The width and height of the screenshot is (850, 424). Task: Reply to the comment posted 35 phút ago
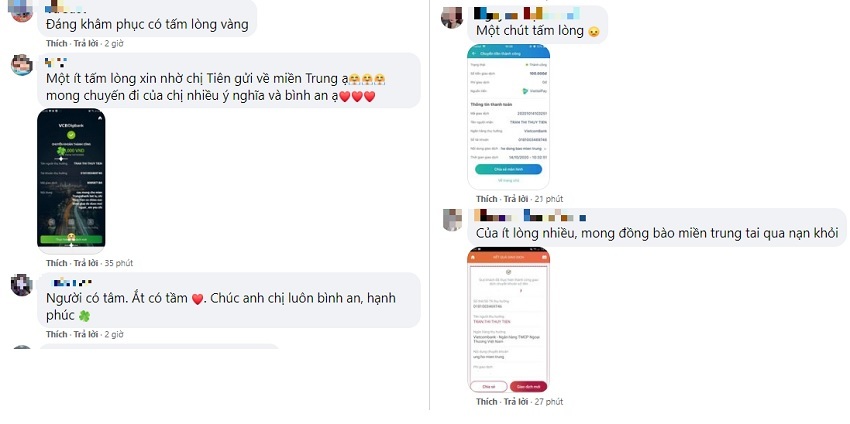[x=86, y=263]
